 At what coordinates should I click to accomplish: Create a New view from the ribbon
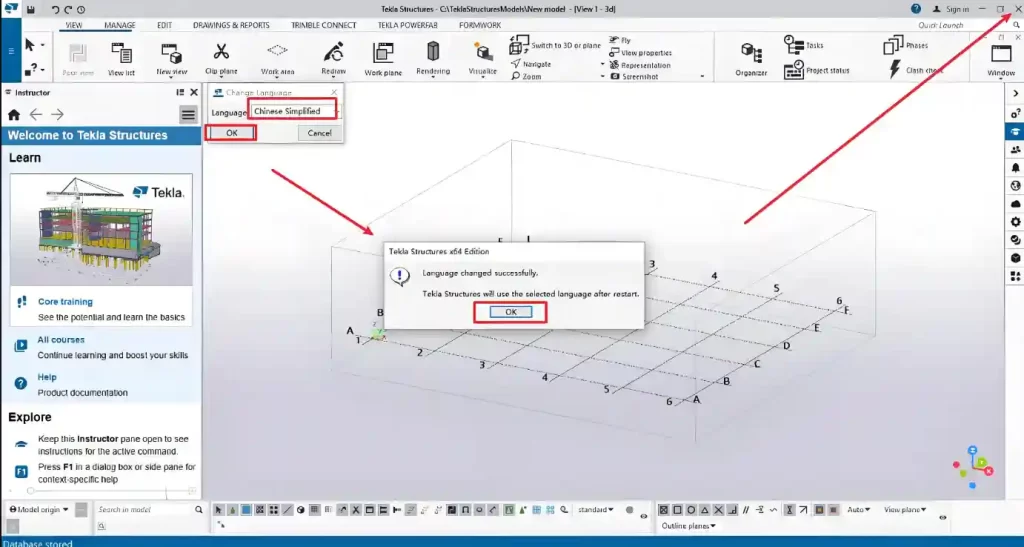171,54
